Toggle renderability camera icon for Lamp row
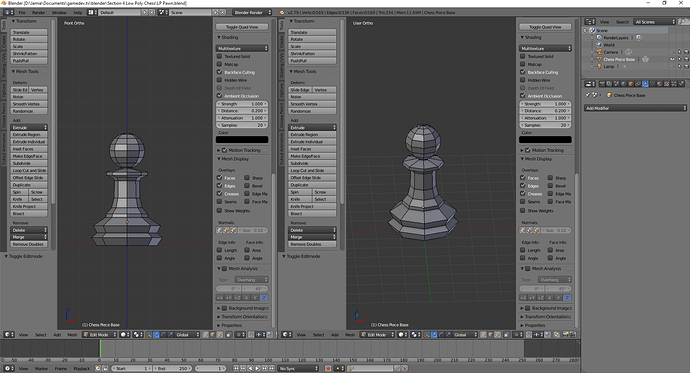 686,66
